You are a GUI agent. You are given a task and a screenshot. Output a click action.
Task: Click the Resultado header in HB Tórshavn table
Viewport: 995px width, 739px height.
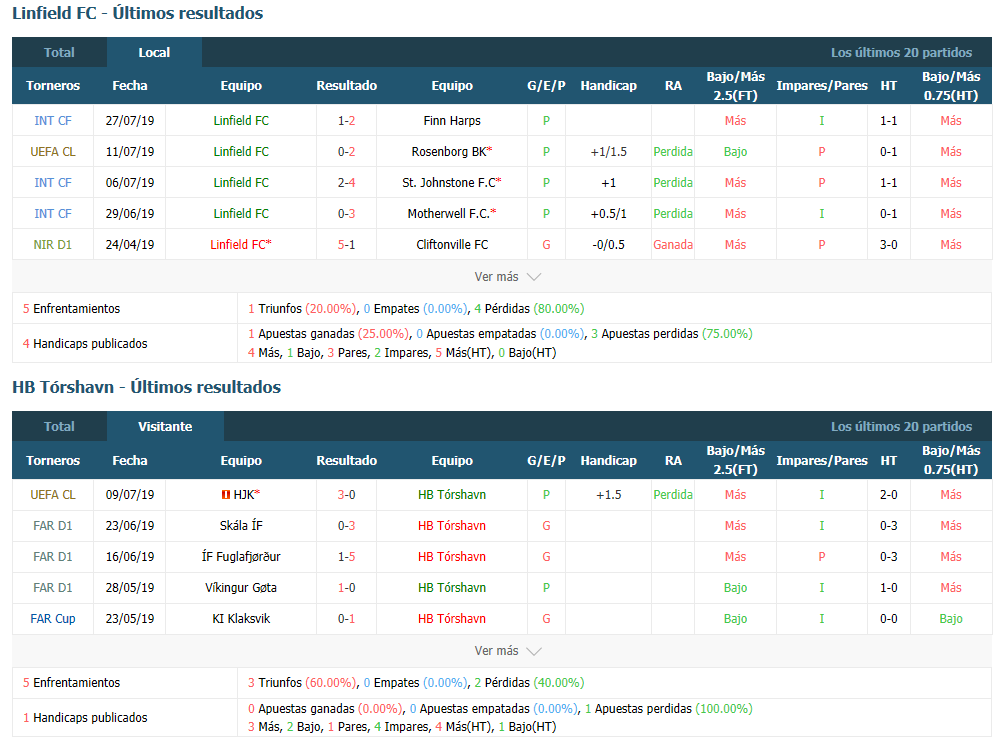(x=346, y=461)
